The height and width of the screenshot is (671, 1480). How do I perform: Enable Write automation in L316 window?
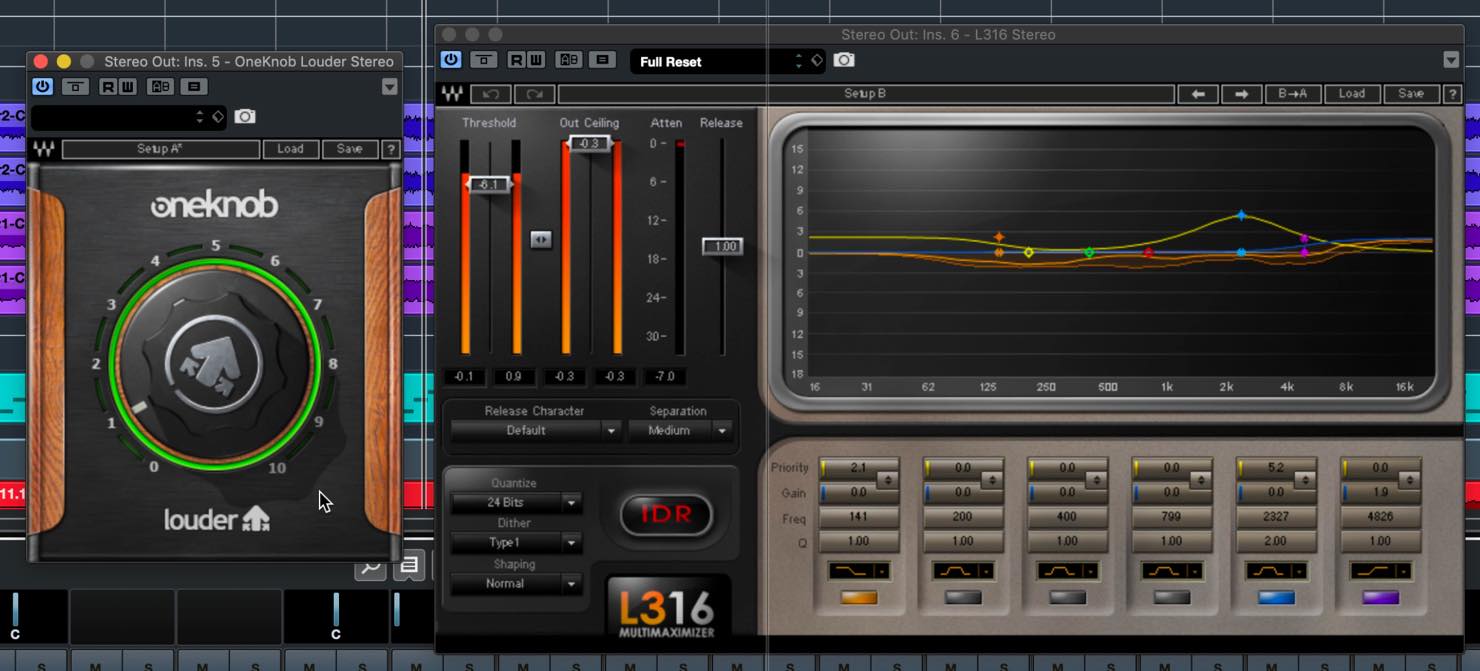coord(536,60)
